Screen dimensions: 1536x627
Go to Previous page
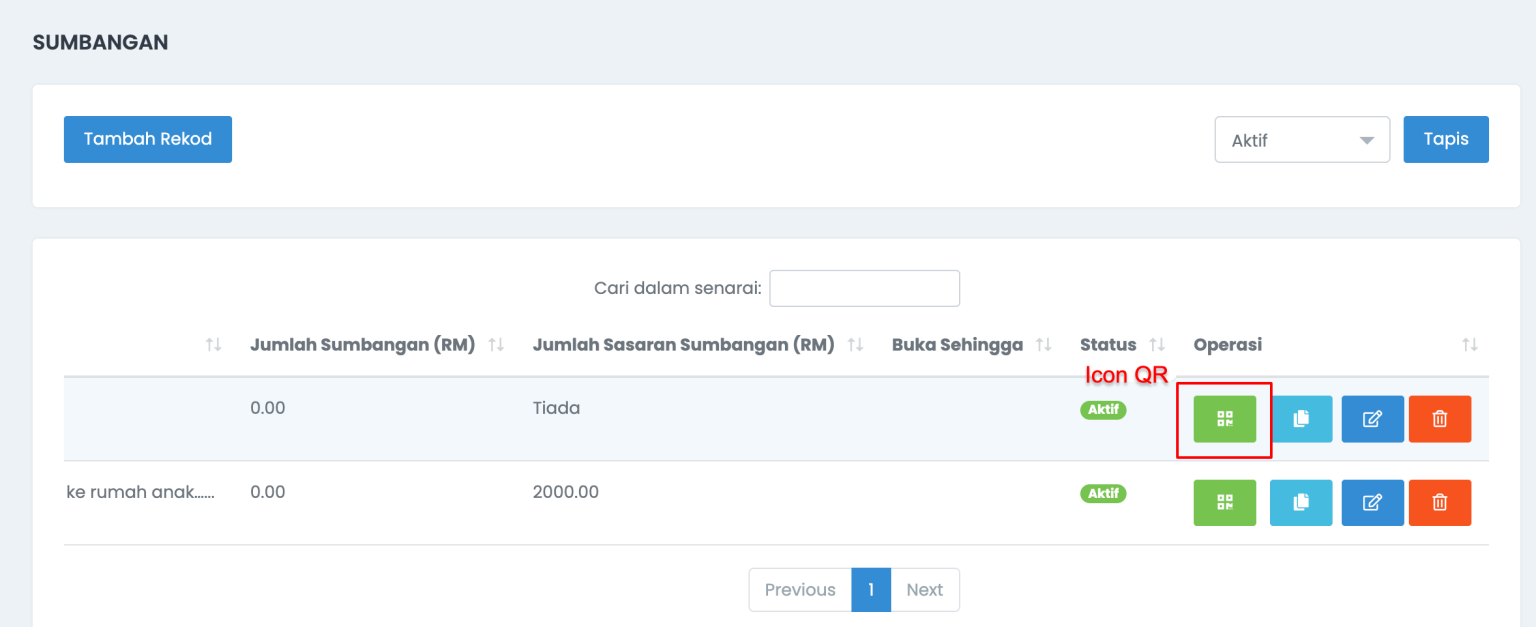[800, 590]
